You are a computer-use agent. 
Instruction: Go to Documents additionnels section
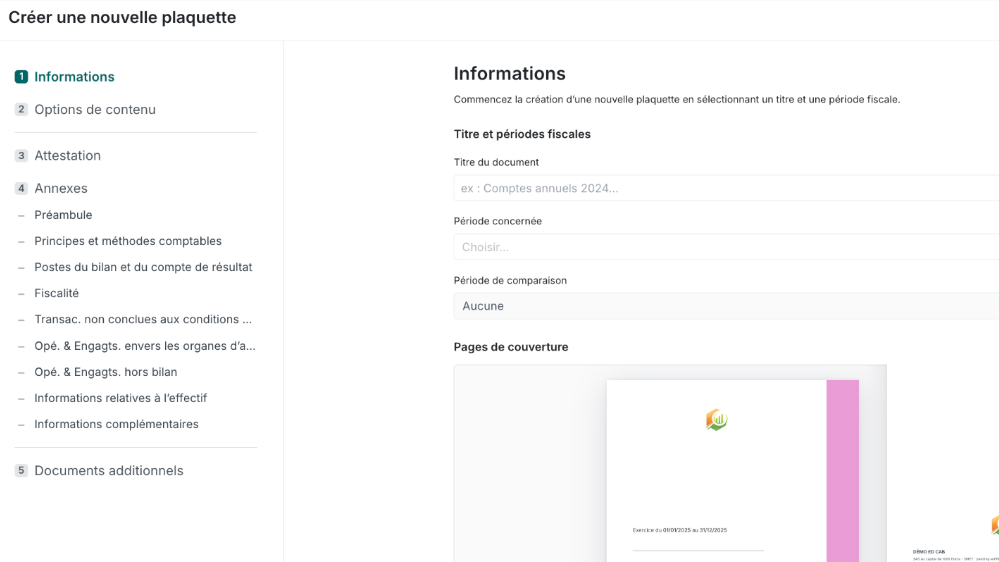pos(109,471)
